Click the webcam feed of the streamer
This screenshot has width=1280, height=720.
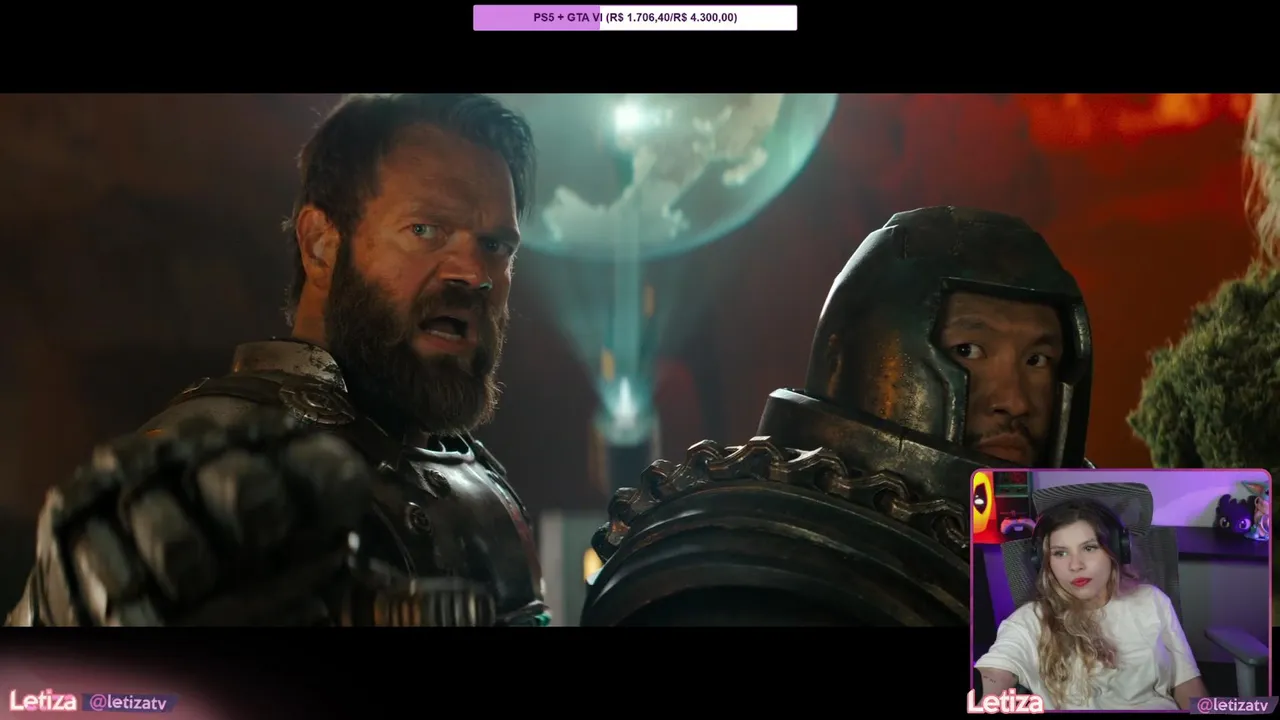point(1121,590)
